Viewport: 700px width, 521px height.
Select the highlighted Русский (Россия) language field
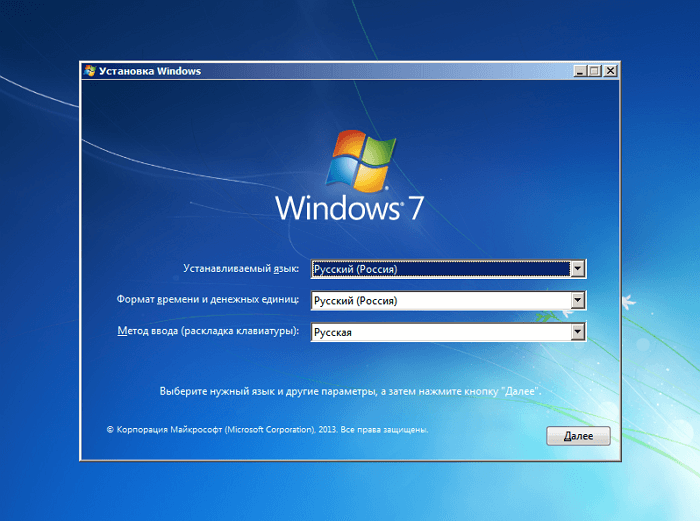click(x=439, y=269)
